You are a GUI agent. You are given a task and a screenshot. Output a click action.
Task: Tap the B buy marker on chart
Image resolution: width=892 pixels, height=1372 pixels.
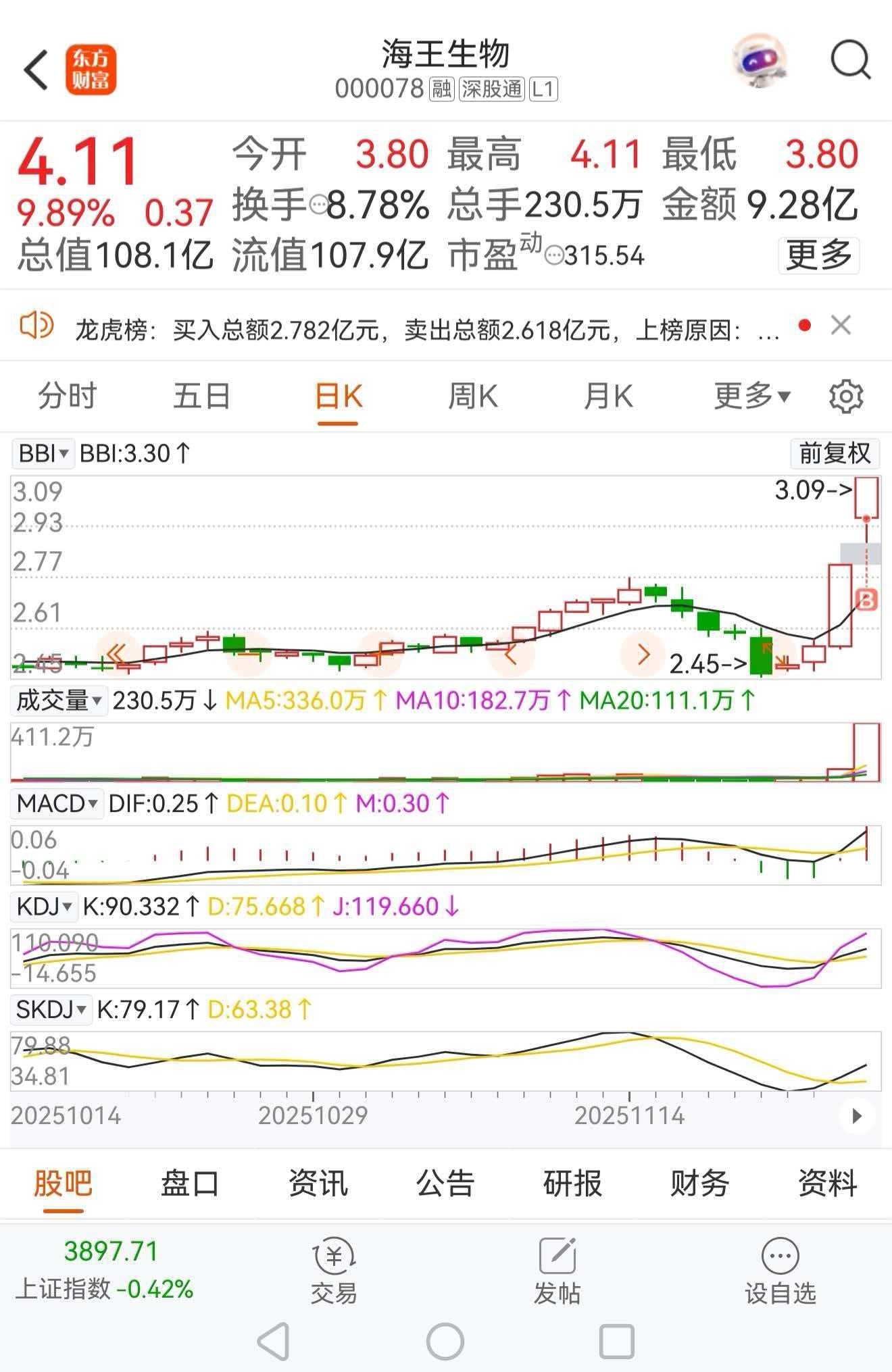point(867,599)
